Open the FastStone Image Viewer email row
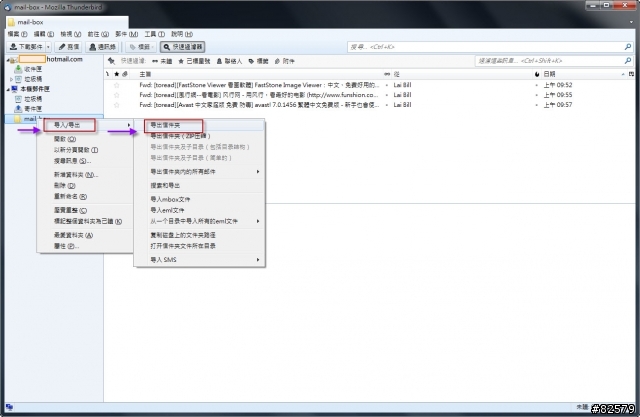The image size is (640, 417). [x=369, y=85]
